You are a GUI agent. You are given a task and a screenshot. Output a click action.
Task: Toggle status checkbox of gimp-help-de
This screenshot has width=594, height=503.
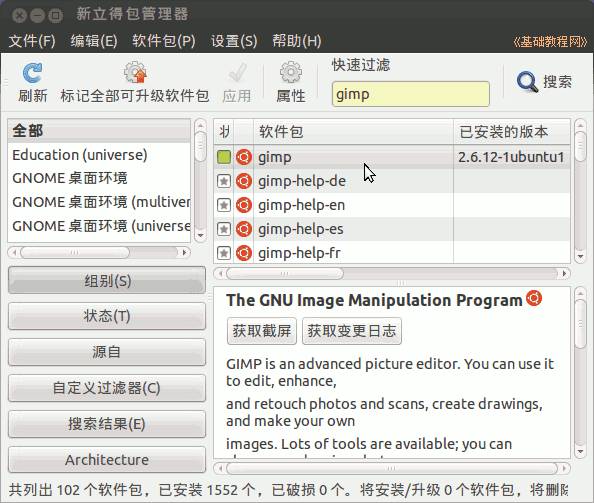point(224,181)
